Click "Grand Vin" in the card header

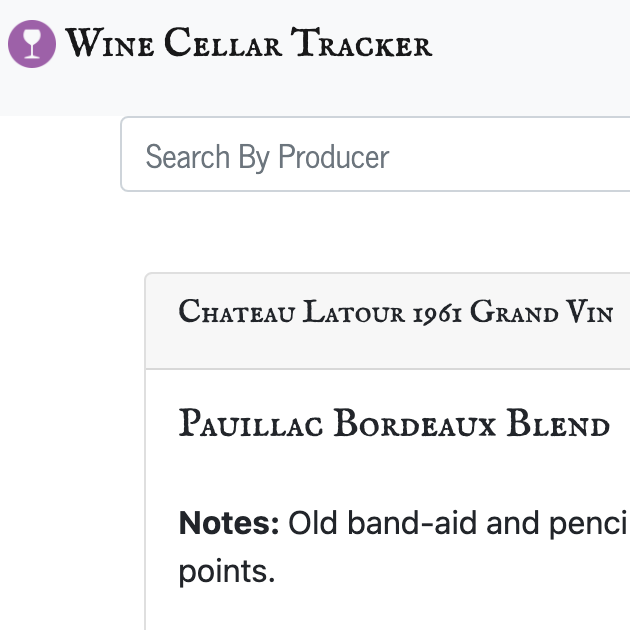coord(542,311)
